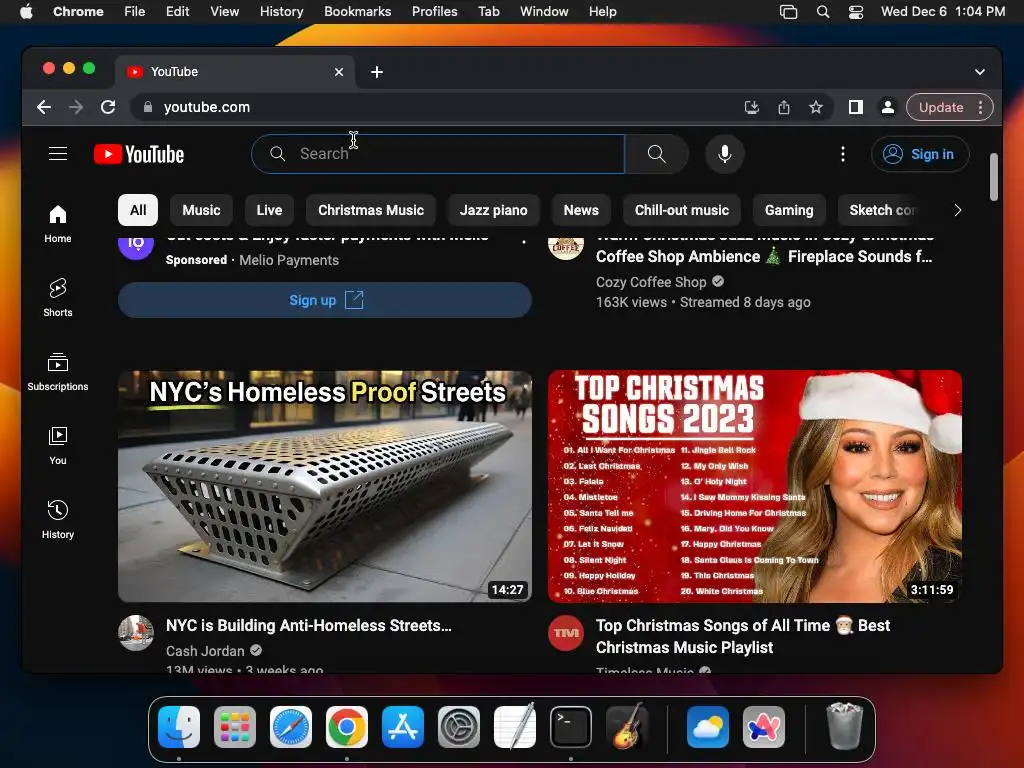Screen dimensions: 1024x768
Task: Open Cash Jordan channel name link
Action: [205, 651]
